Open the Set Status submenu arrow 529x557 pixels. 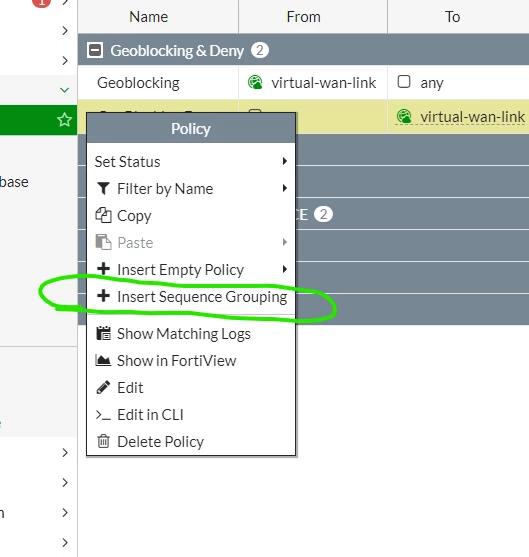285,161
